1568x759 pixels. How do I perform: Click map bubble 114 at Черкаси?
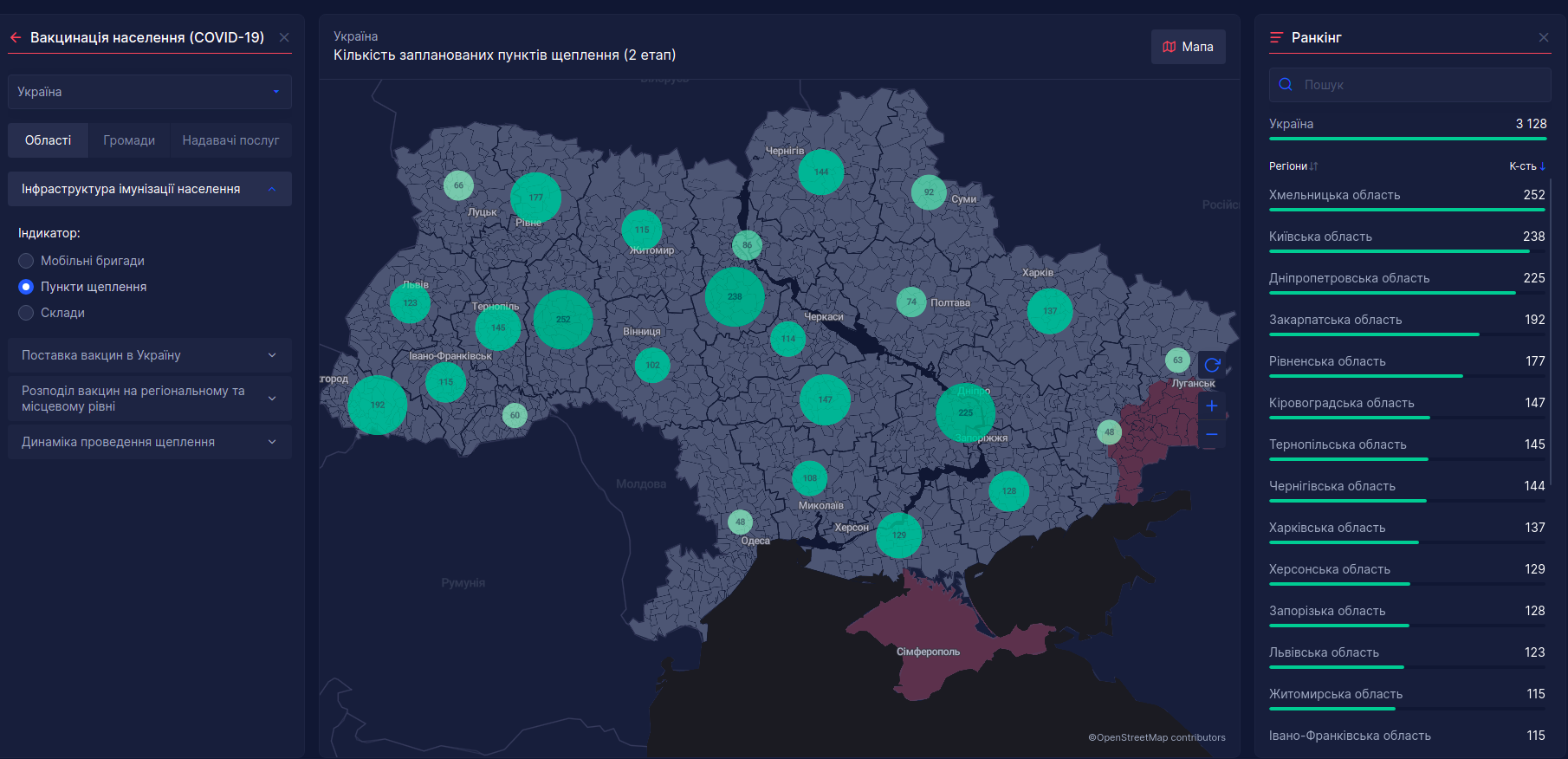(x=788, y=339)
